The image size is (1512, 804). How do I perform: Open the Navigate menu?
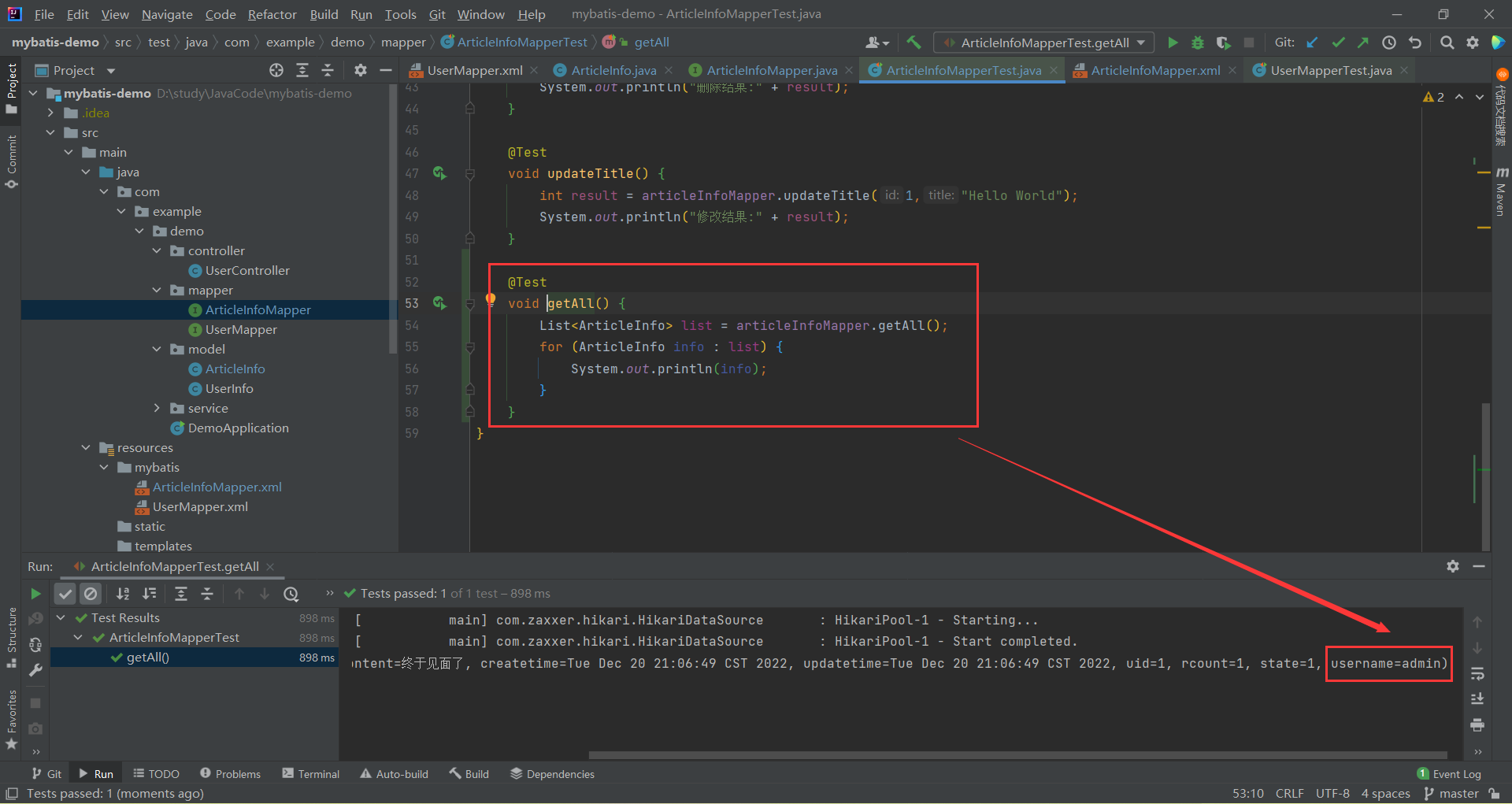coord(167,14)
